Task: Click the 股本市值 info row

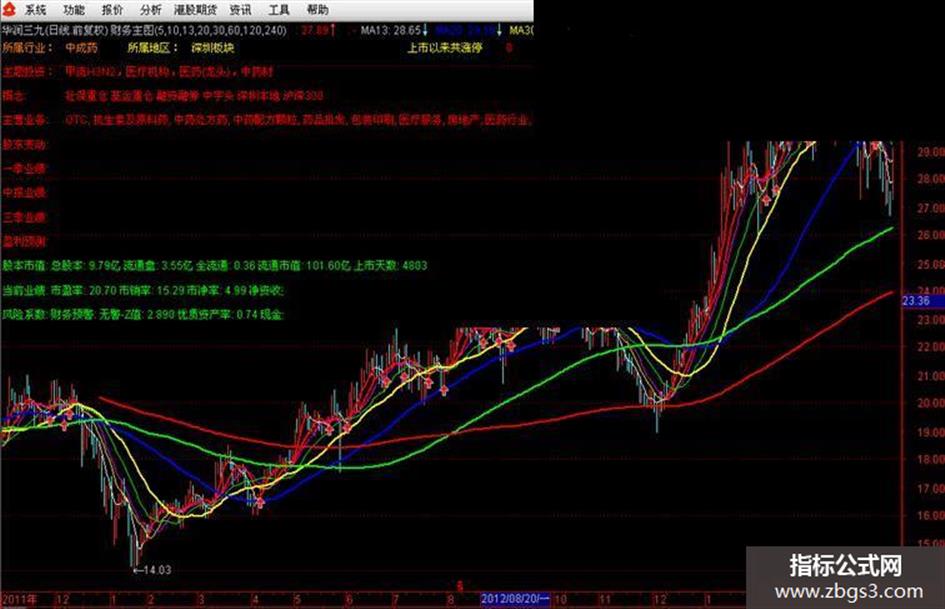Action: (x=215, y=265)
